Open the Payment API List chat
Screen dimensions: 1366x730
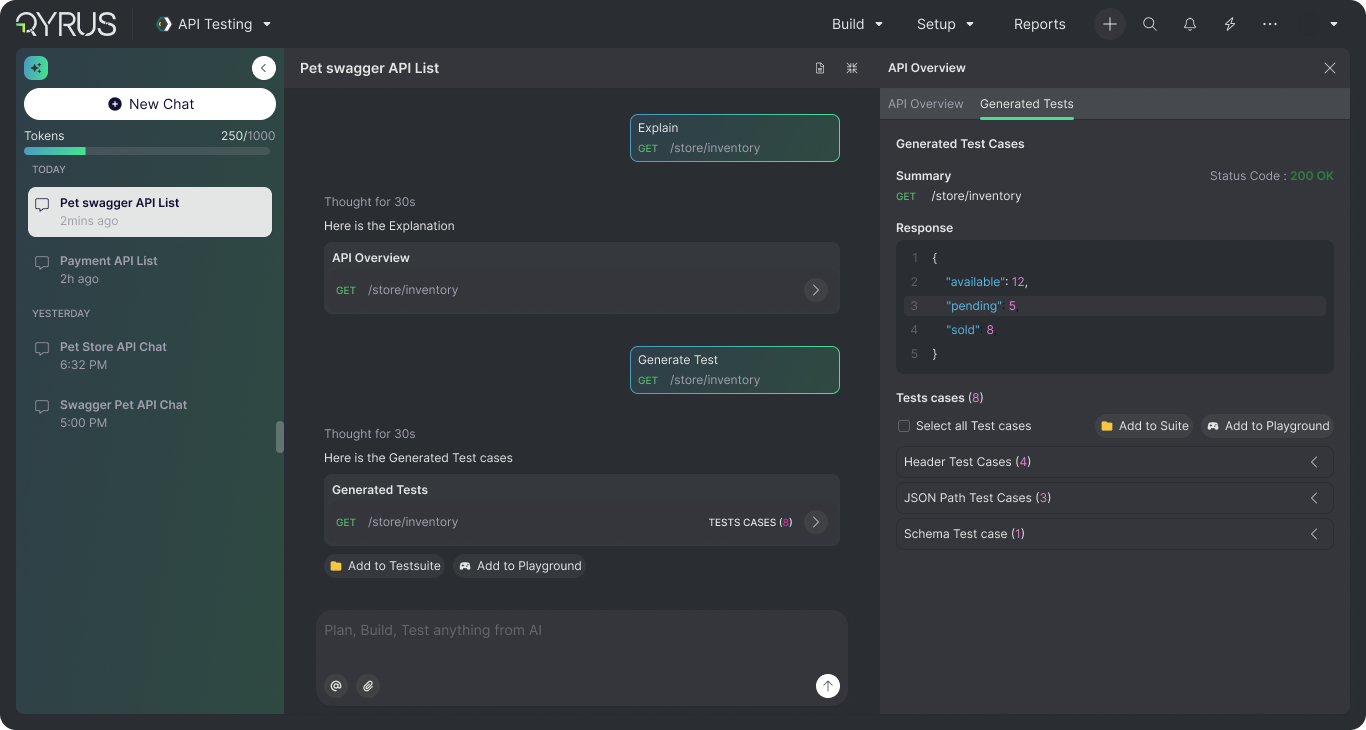[x=150, y=270]
